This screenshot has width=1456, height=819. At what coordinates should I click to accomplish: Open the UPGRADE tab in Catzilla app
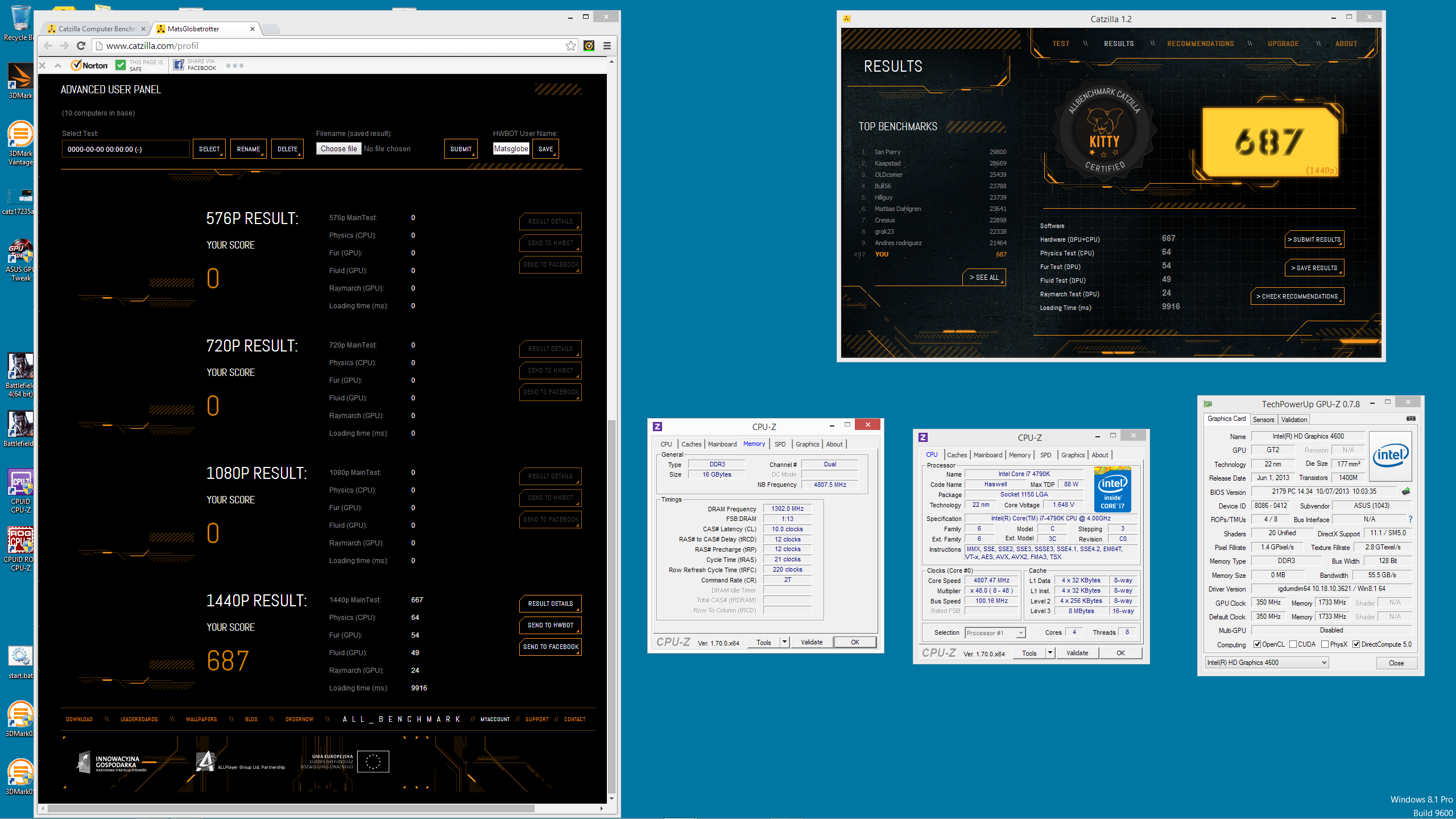[1283, 44]
